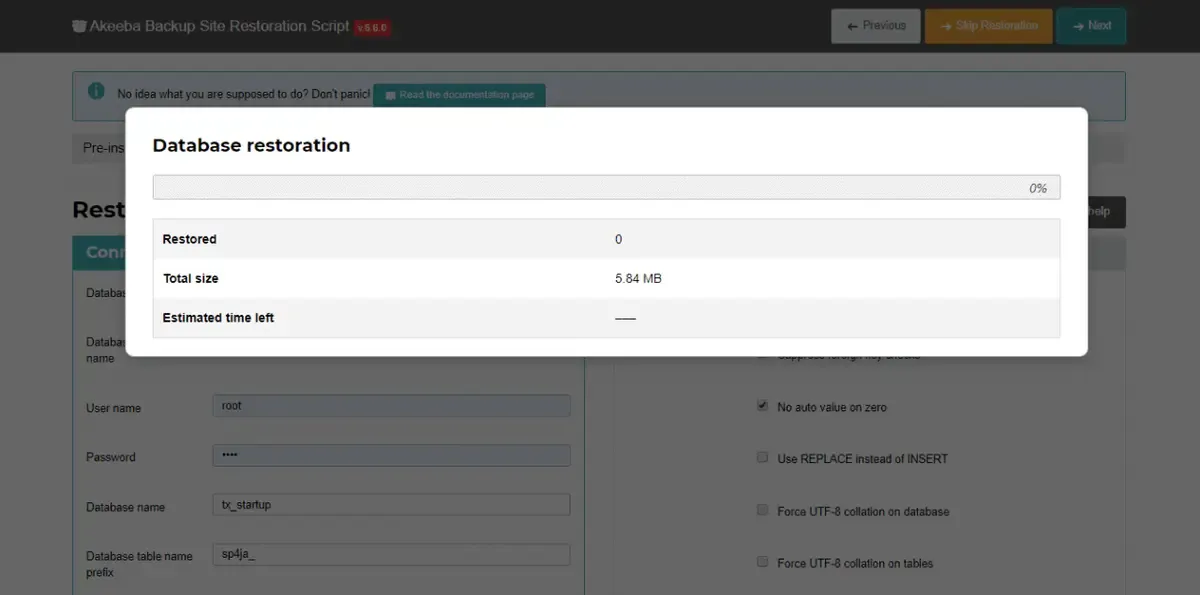Click the blue info circle icon

(x=96, y=91)
